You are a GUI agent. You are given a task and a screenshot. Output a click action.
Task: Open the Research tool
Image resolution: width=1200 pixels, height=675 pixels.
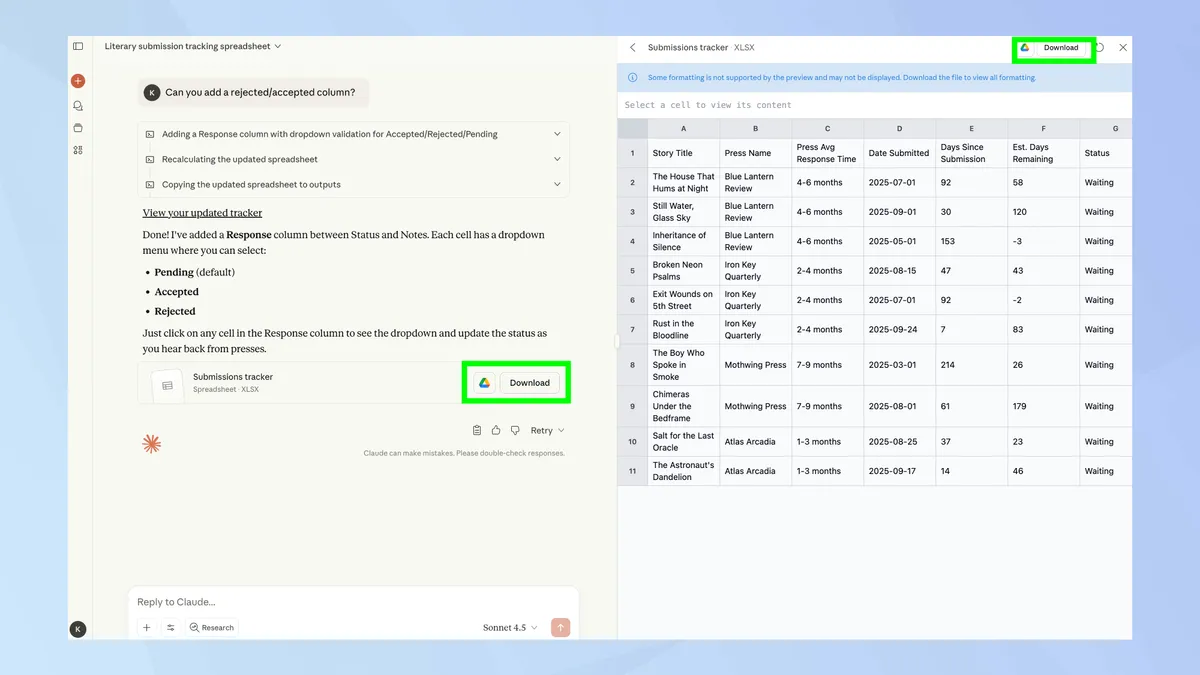[211, 627]
